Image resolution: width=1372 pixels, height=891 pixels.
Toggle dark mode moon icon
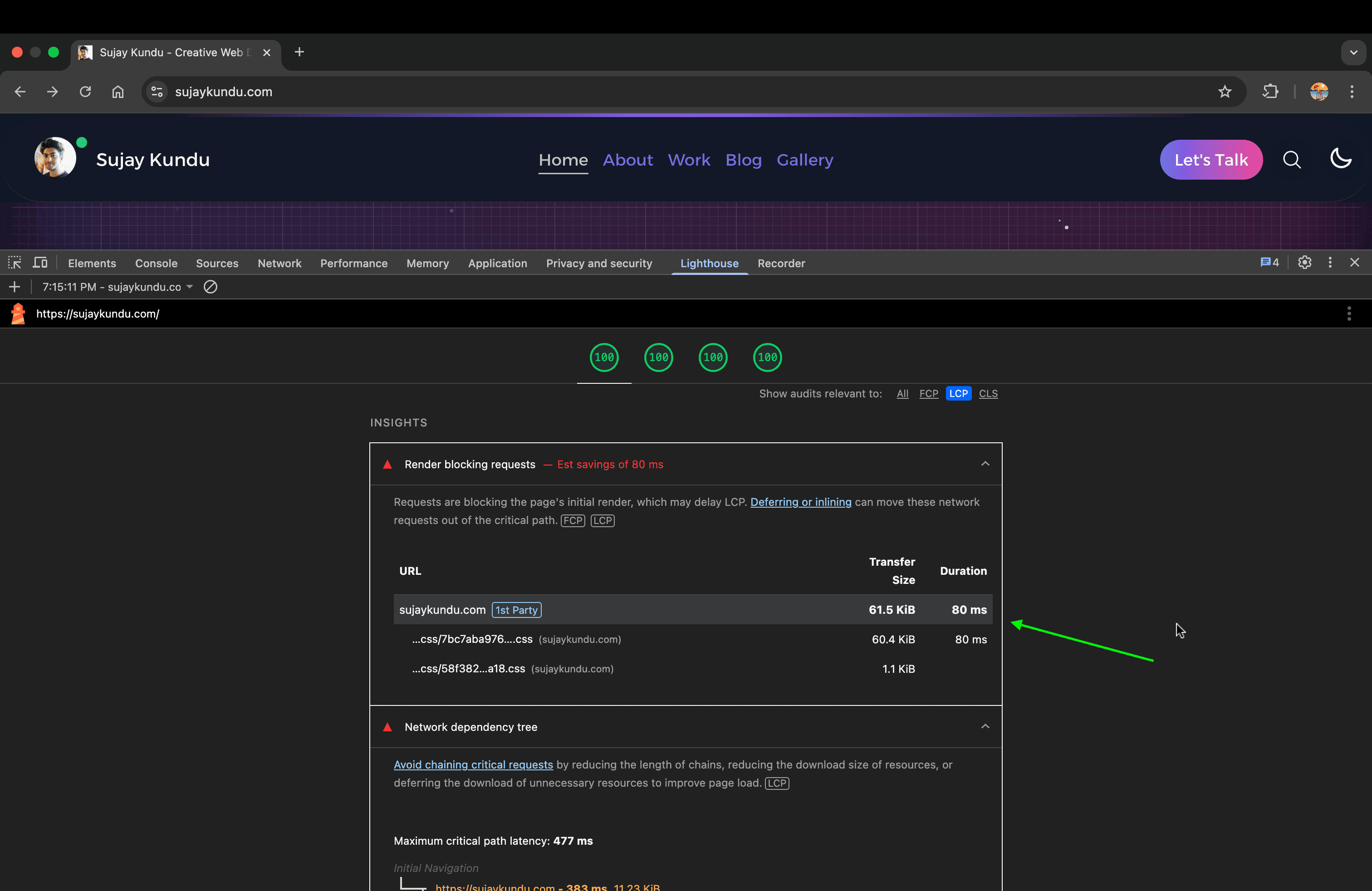[1340, 158]
